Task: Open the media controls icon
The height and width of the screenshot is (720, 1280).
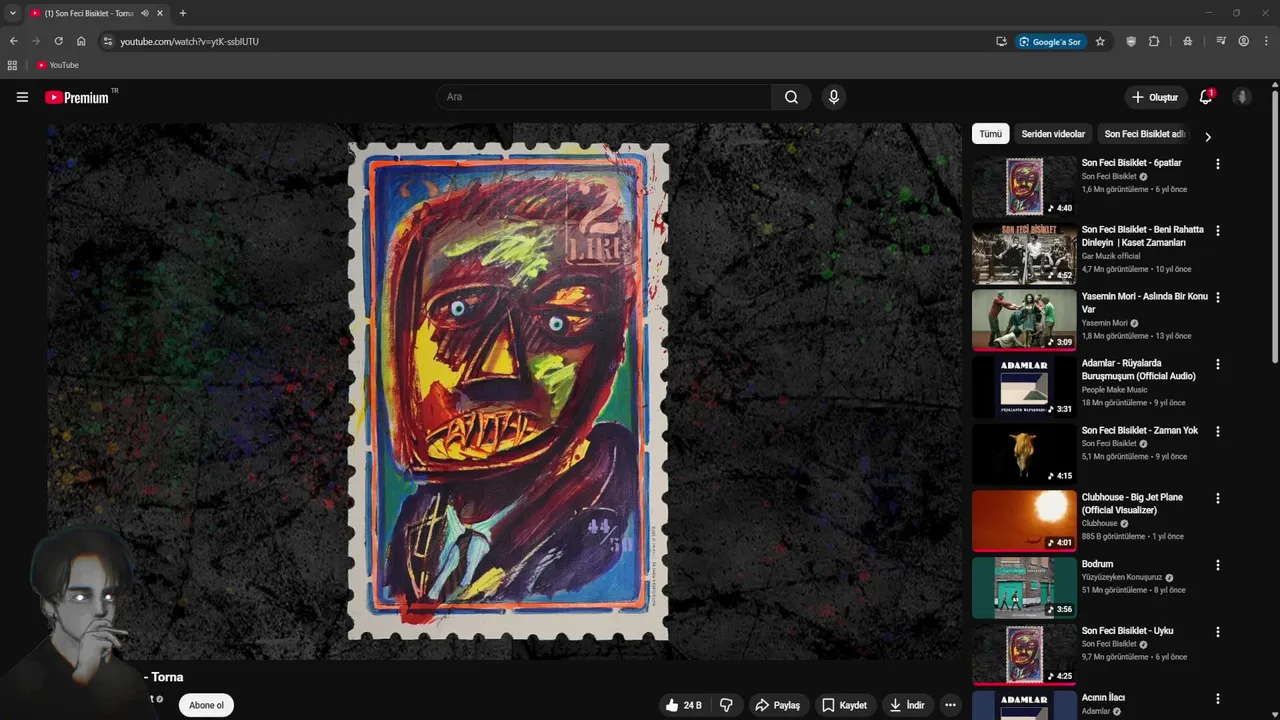Action: coord(1221,41)
